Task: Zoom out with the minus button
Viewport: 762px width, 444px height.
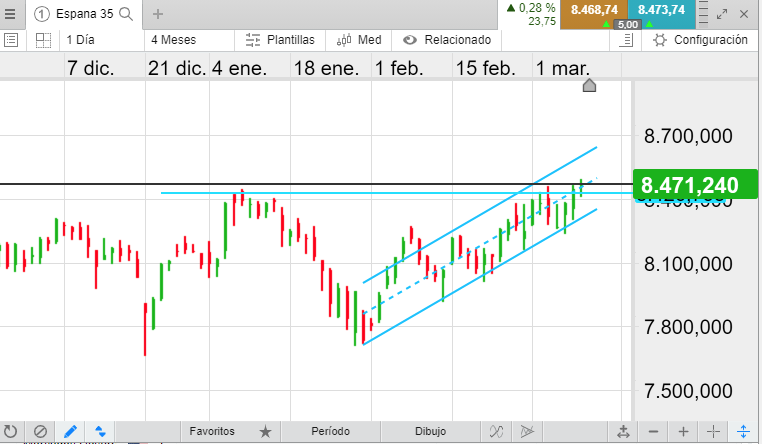Action: click(x=654, y=431)
